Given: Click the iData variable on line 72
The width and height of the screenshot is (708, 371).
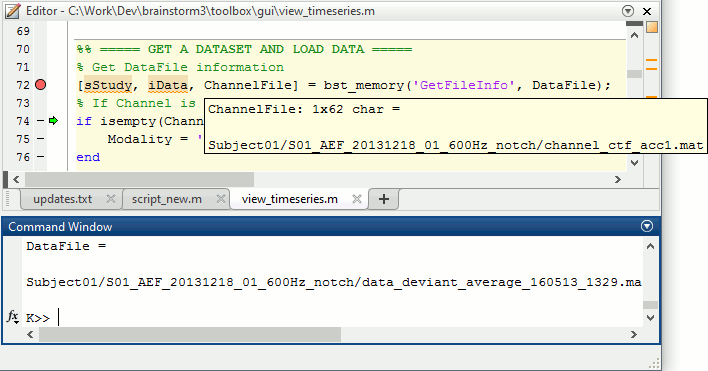Looking at the screenshot, I should [x=168, y=85].
